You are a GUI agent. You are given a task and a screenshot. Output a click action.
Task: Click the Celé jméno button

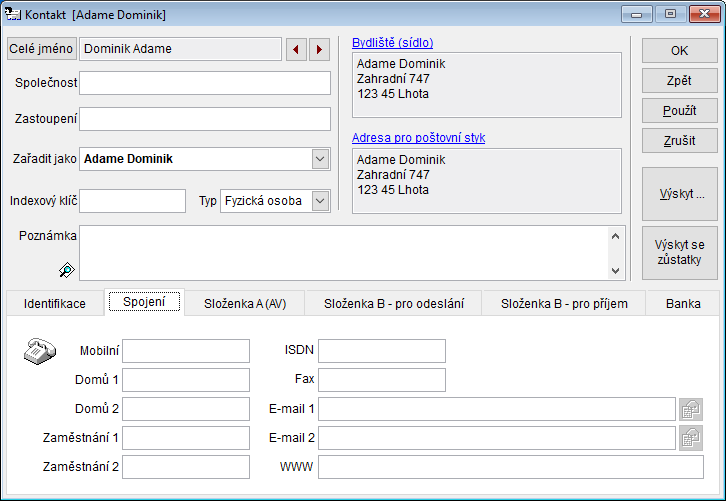(x=41, y=49)
